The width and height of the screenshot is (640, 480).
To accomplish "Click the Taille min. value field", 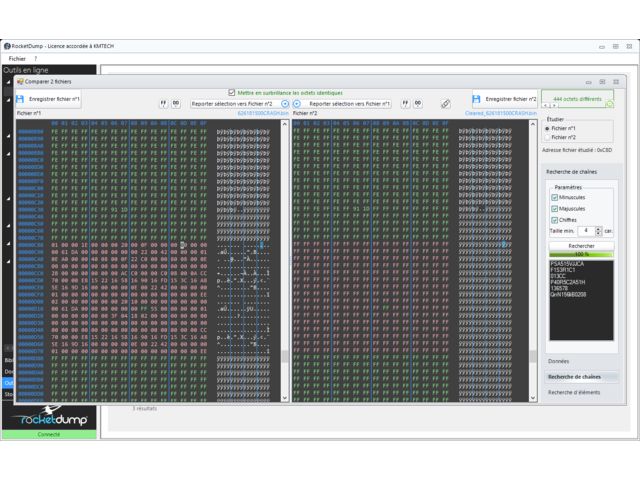I will (x=587, y=231).
